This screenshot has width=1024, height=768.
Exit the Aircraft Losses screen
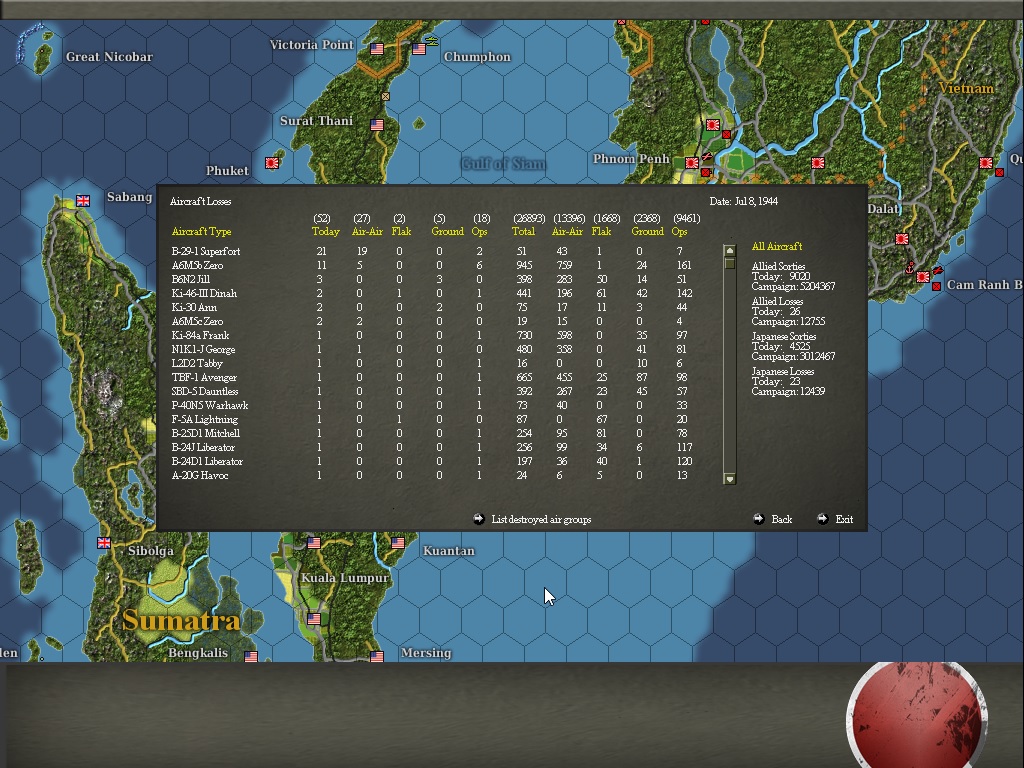tap(844, 519)
